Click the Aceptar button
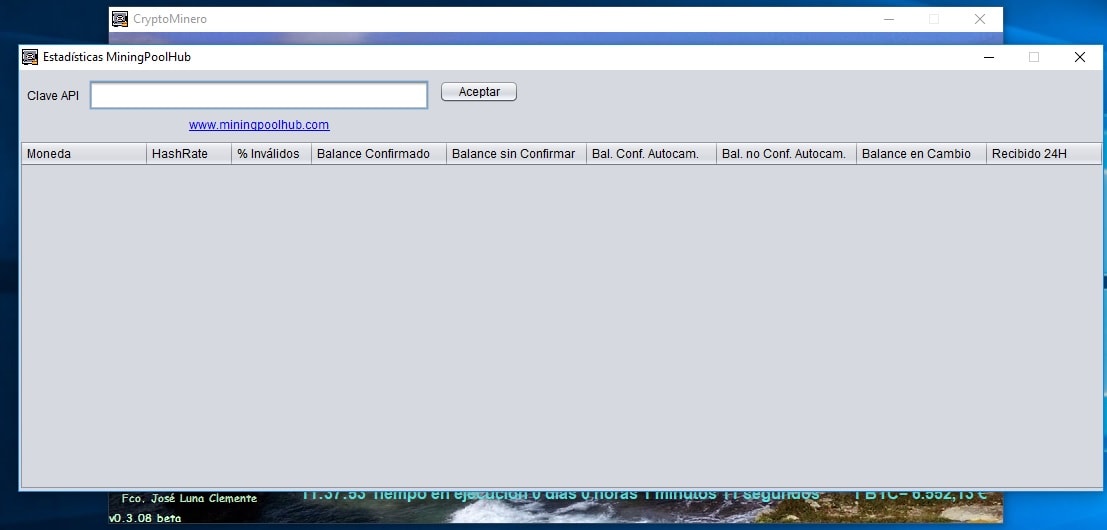This screenshot has height=530, width=1107. (x=479, y=92)
